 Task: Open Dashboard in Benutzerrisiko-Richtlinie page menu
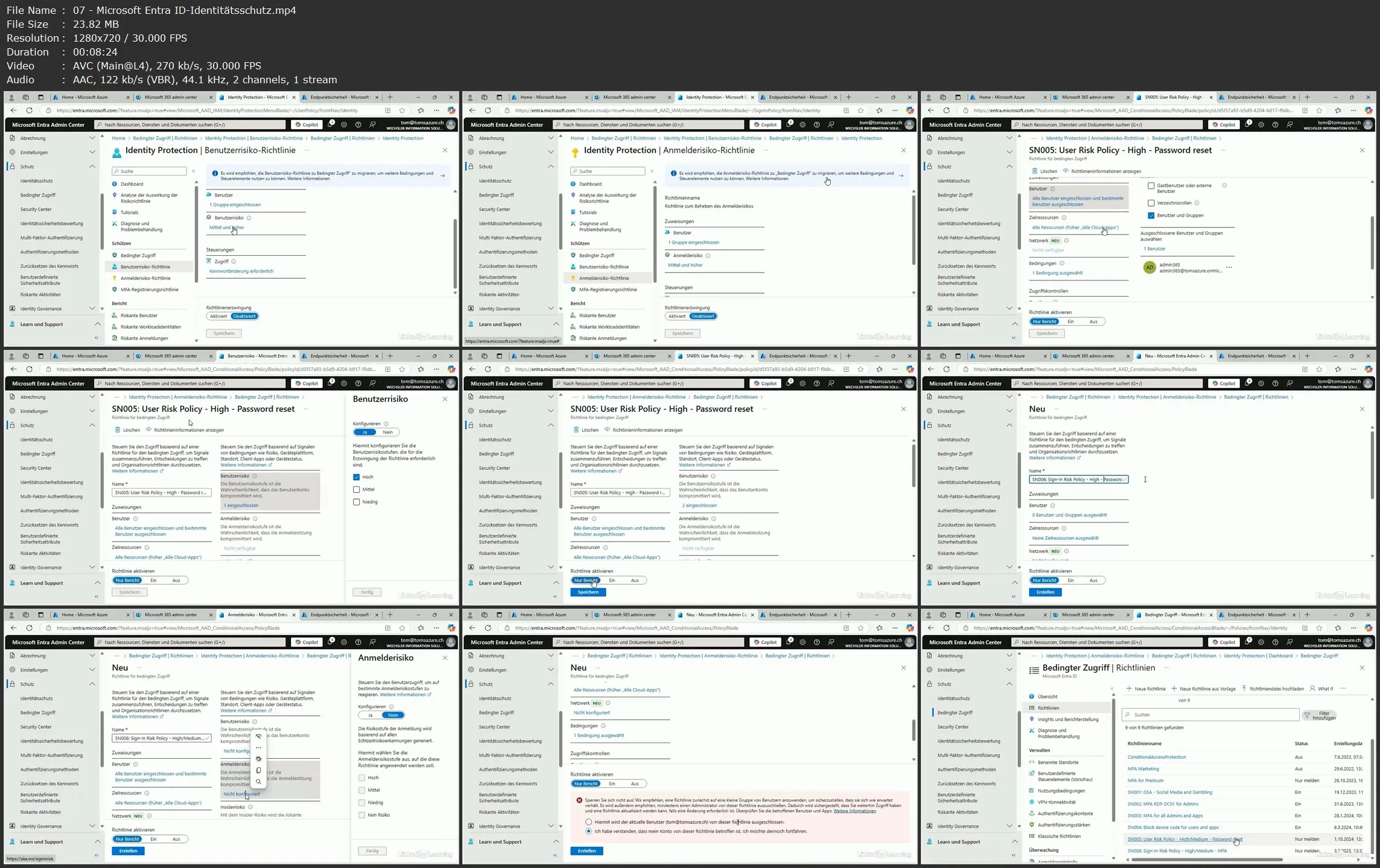coord(132,184)
